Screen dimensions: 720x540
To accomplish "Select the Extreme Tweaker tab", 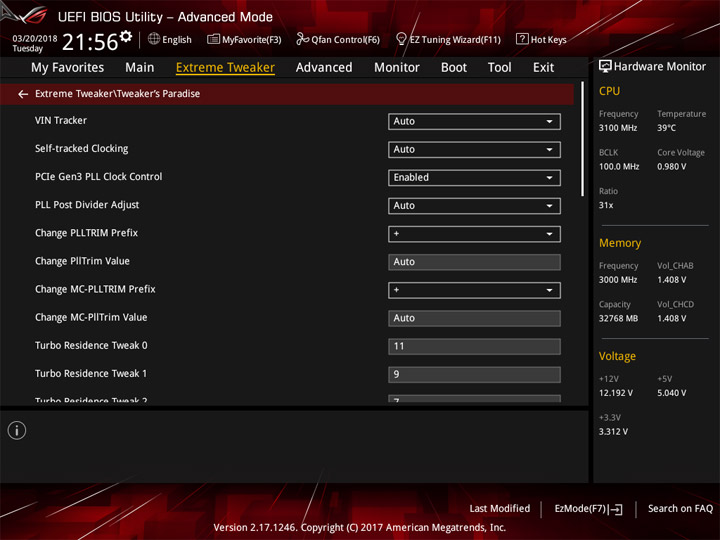I will pos(225,68).
